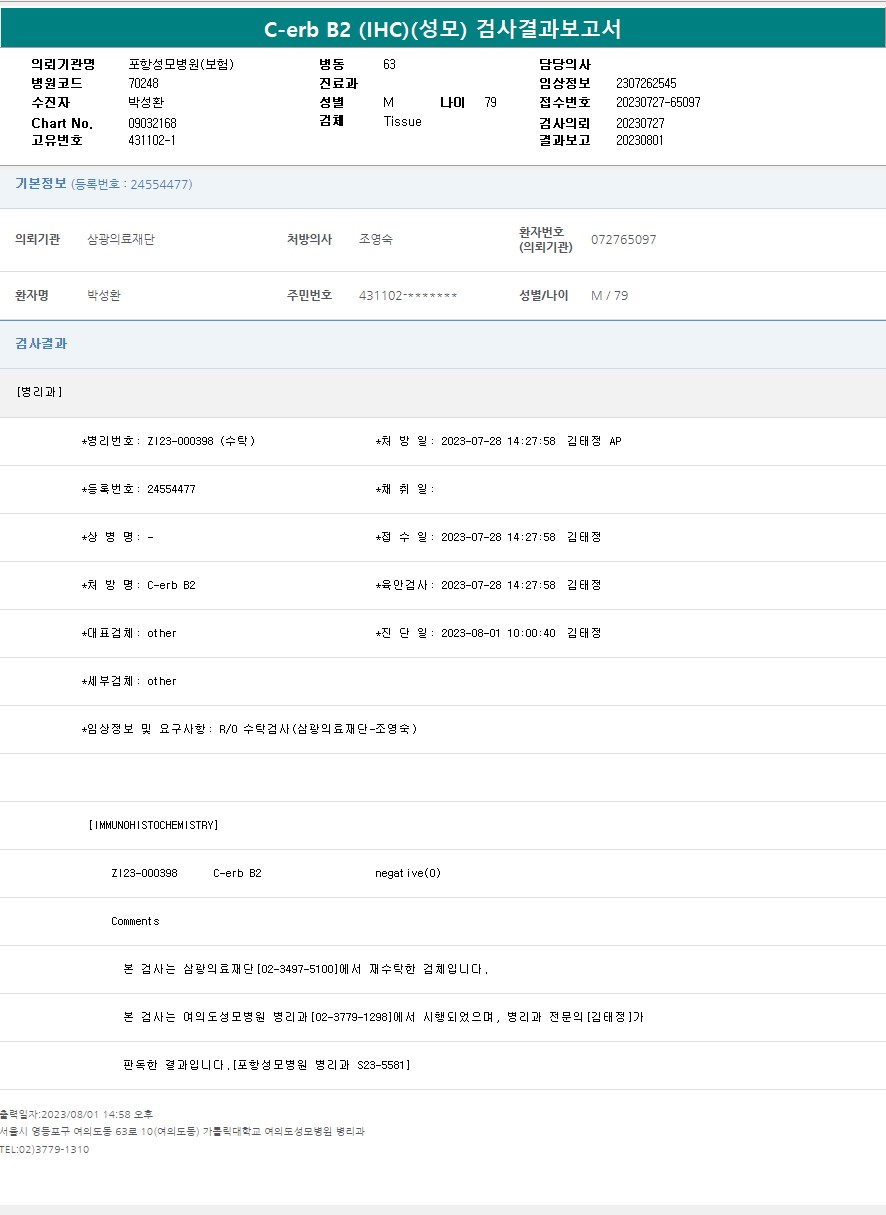
Task: Select the 의뢰기관 value 삼광의료재단
Action: coord(121,240)
